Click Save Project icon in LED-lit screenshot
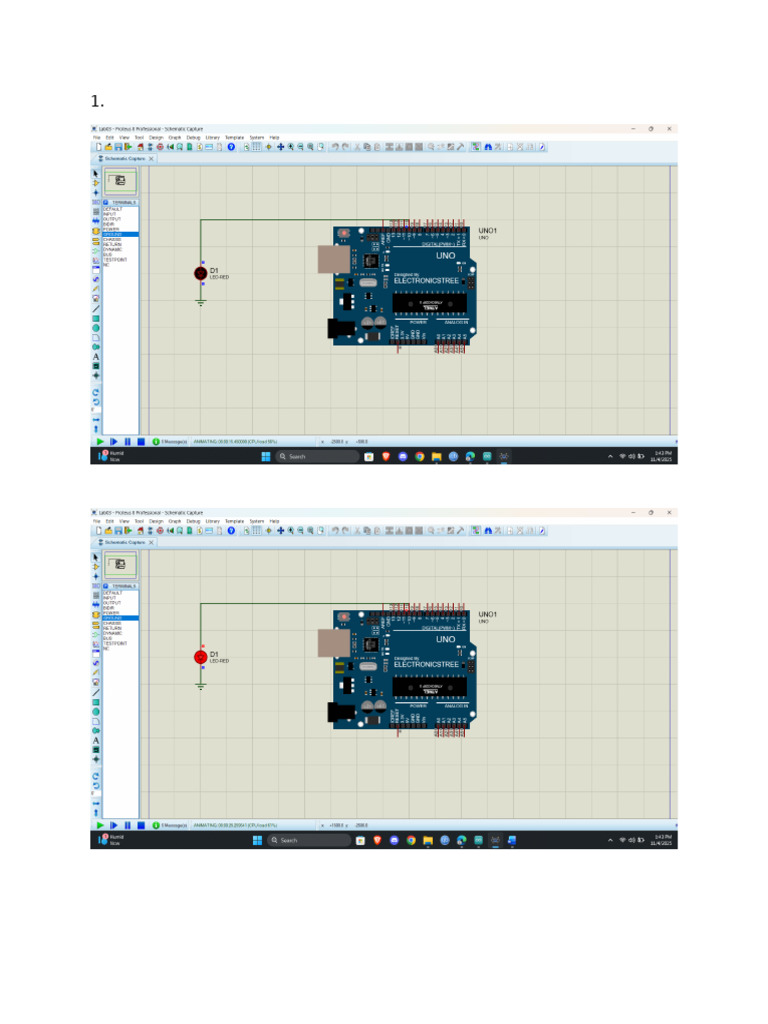This screenshot has height=1024, width=768. [118, 531]
